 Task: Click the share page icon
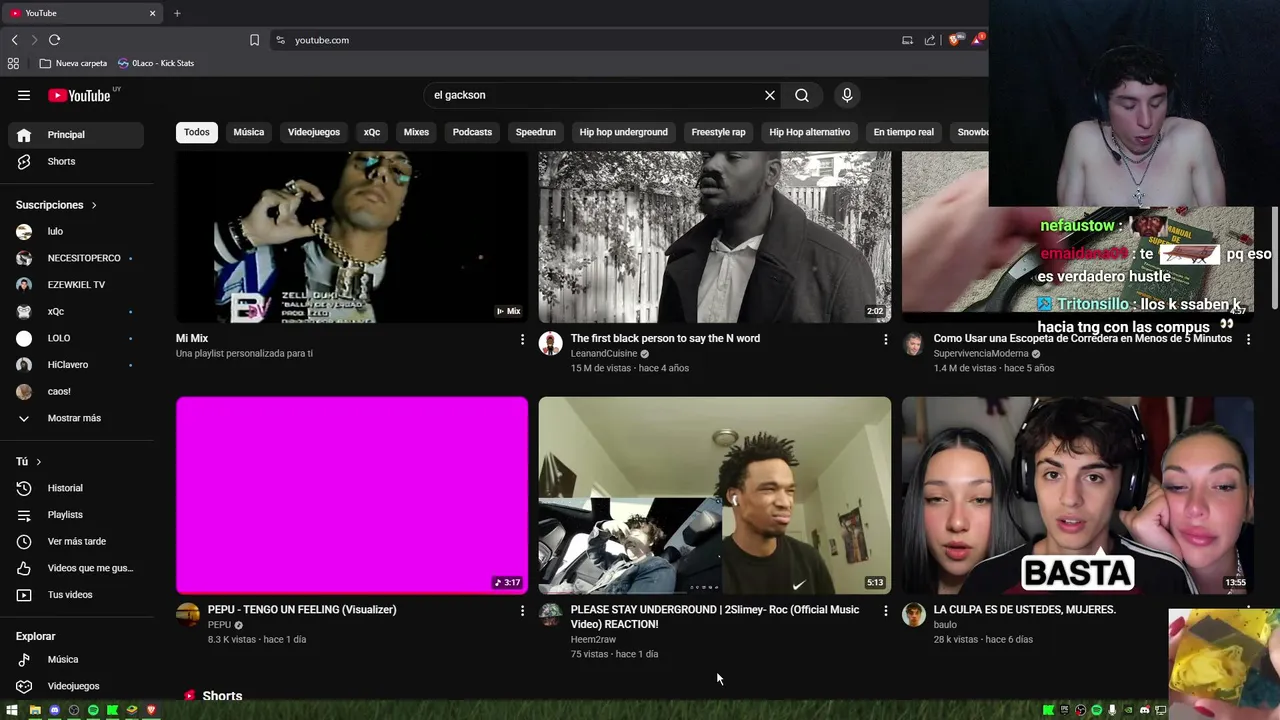click(x=930, y=40)
